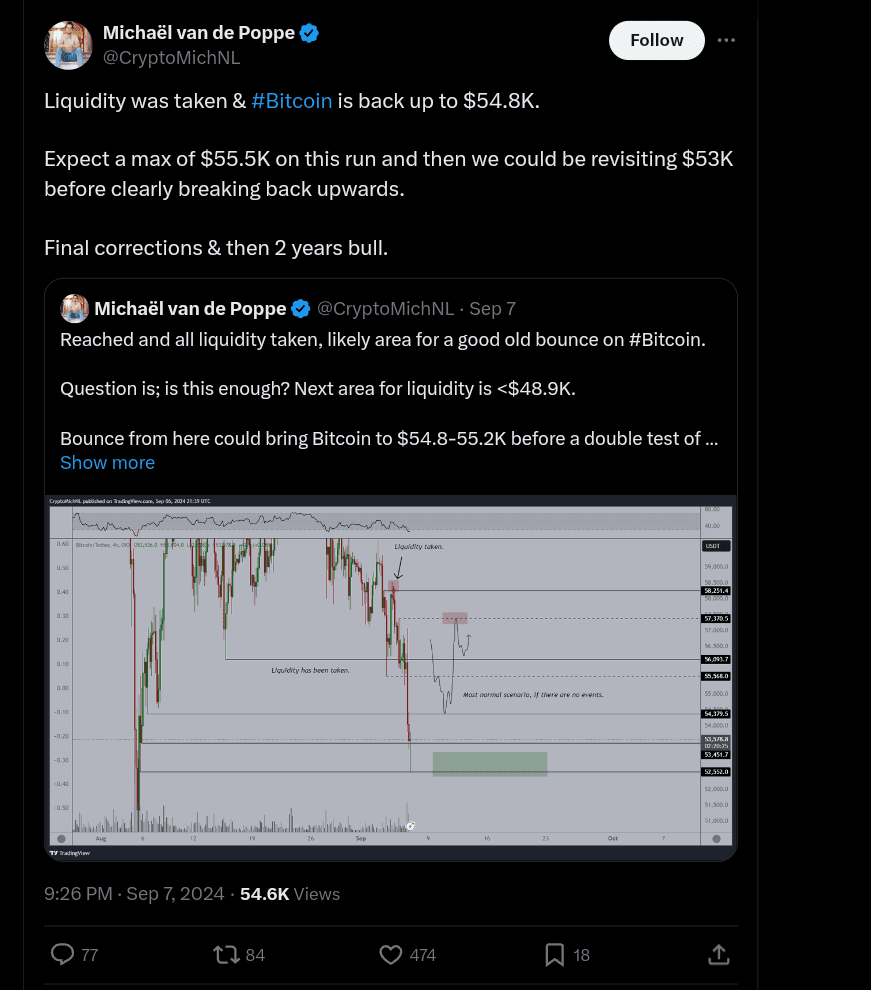This screenshot has height=990, width=871.
Task: Follow @CryptoMichNL
Action: click(x=656, y=40)
